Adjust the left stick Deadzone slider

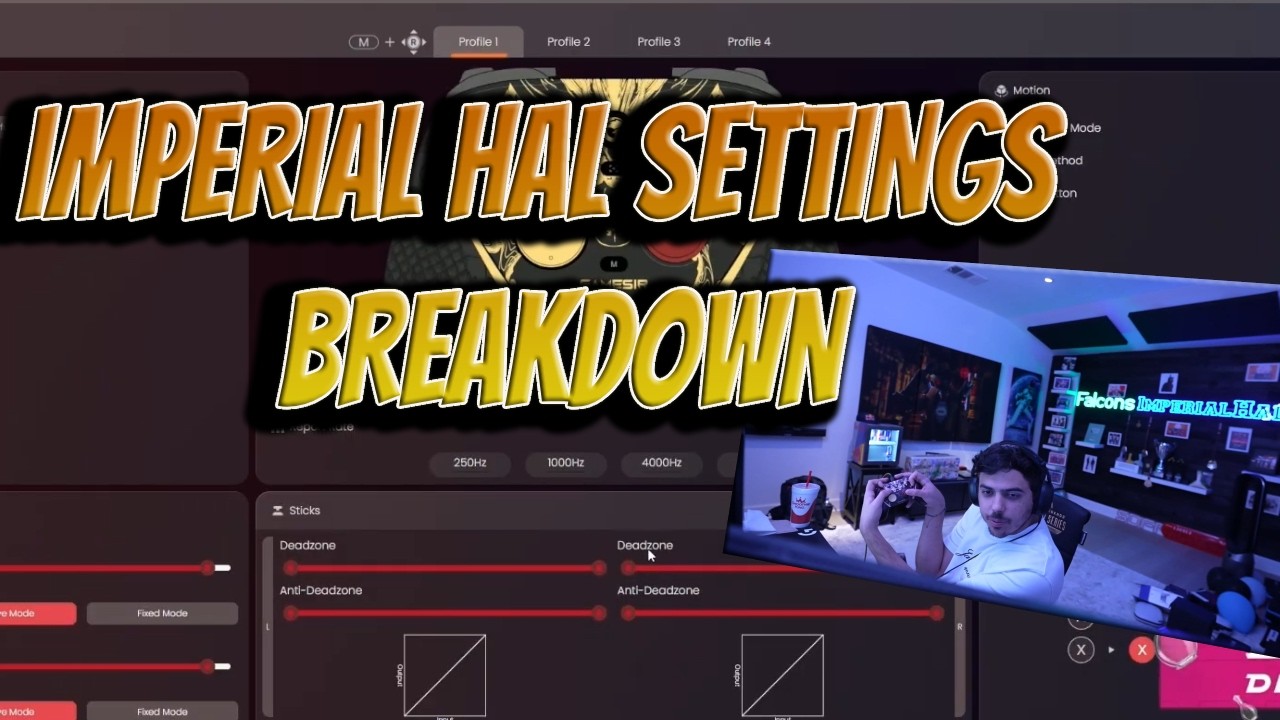tap(444, 568)
